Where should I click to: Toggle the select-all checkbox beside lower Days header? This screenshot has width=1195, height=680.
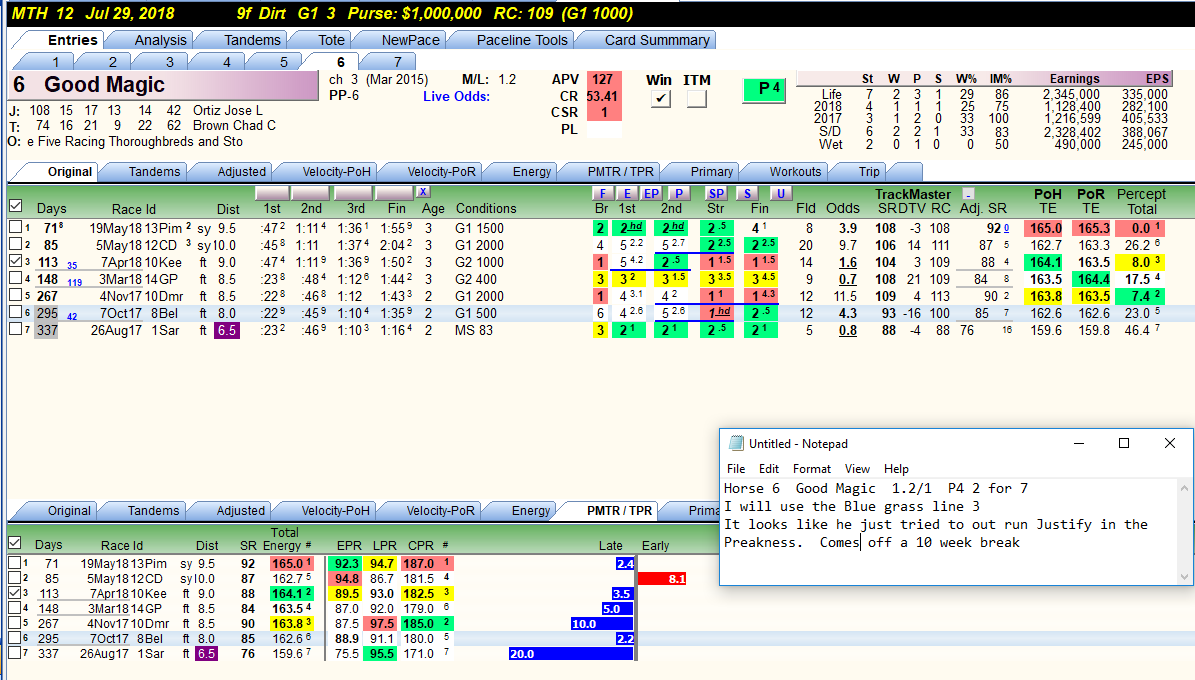(x=14, y=543)
